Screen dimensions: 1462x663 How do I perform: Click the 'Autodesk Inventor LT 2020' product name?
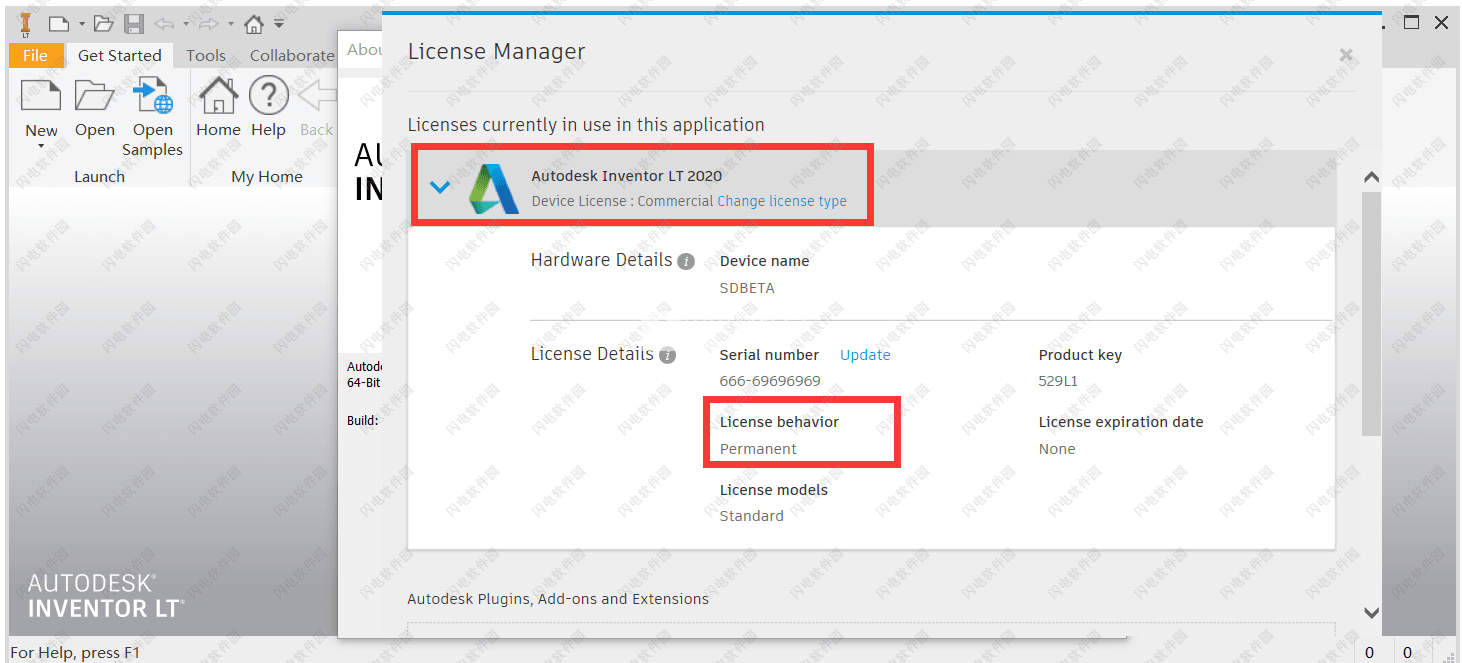tap(626, 176)
